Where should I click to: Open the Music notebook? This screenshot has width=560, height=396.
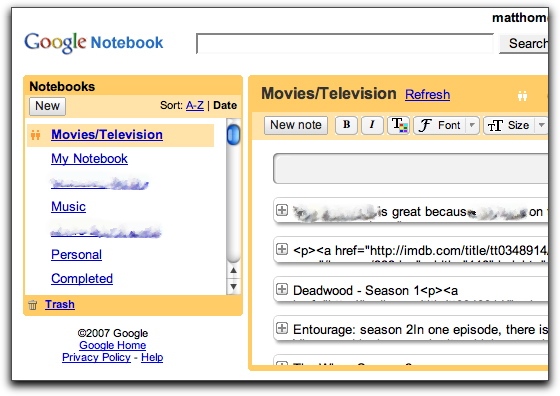tap(68, 206)
